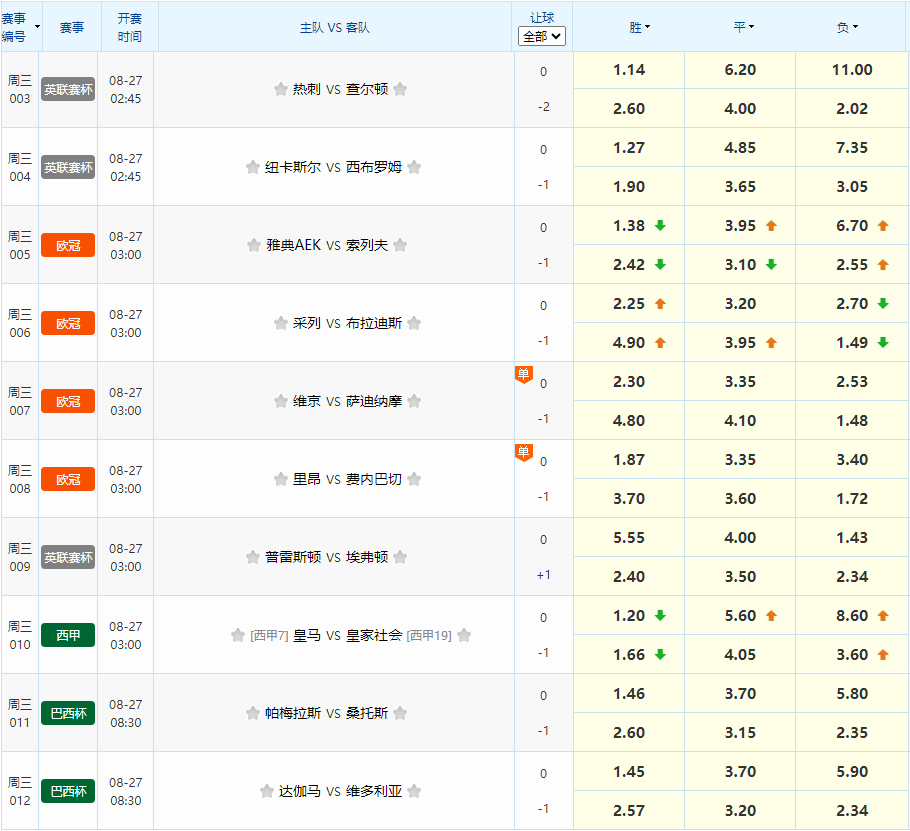910x831 pixels.
Task: Select win odds 1.14 for 热刺
Action: (x=629, y=70)
